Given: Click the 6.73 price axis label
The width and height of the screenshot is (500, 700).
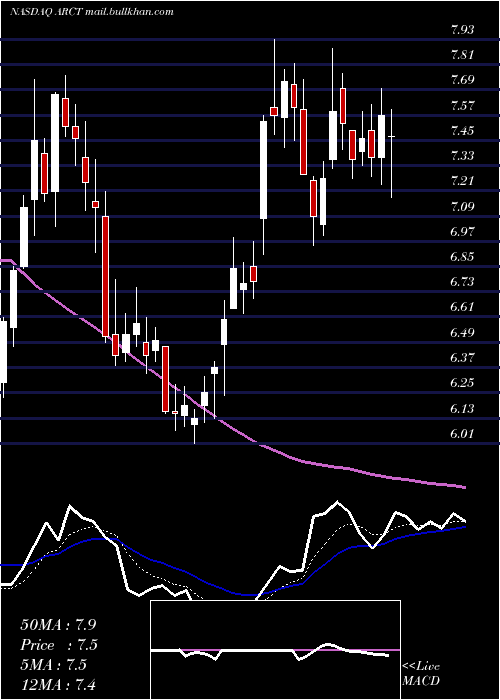Looking at the screenshot, I should coord(462,283).
